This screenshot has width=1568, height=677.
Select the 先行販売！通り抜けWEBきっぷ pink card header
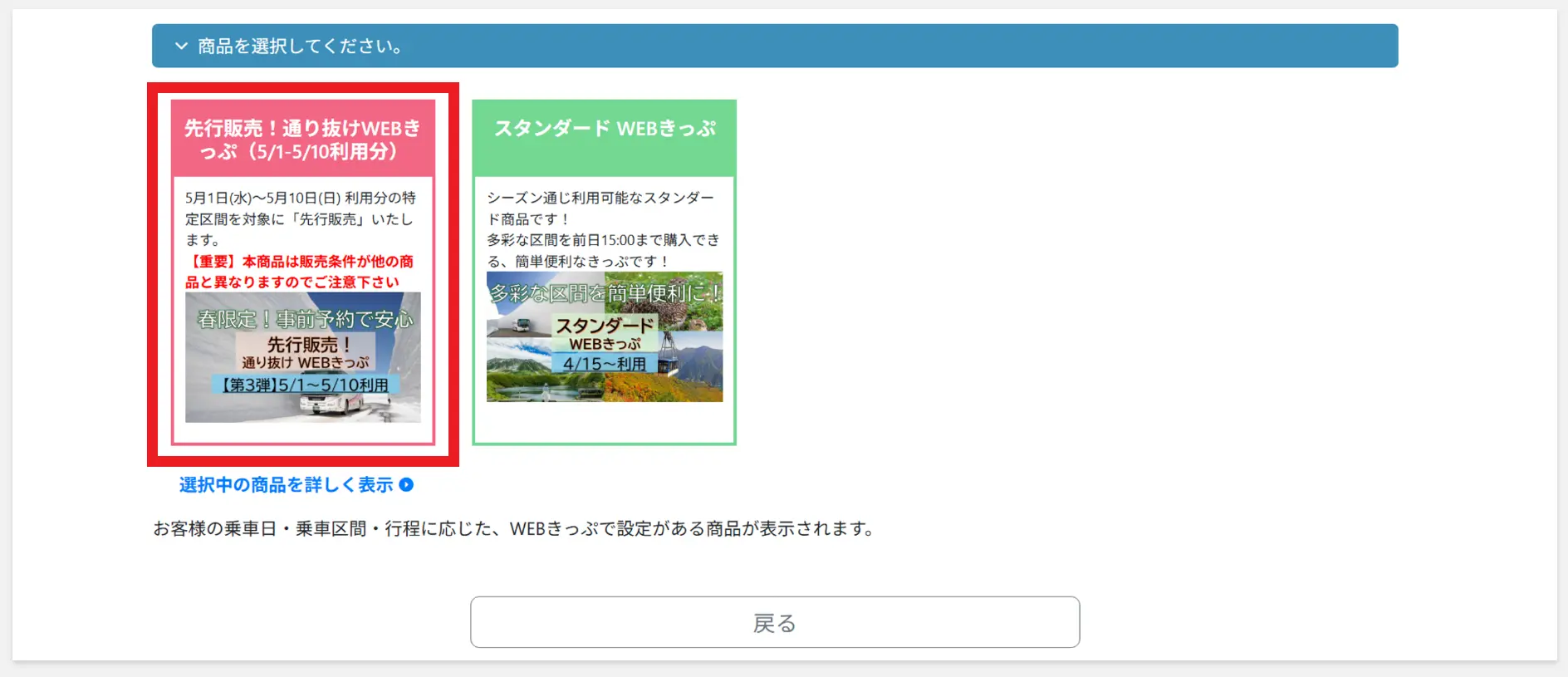pos(303,140)
